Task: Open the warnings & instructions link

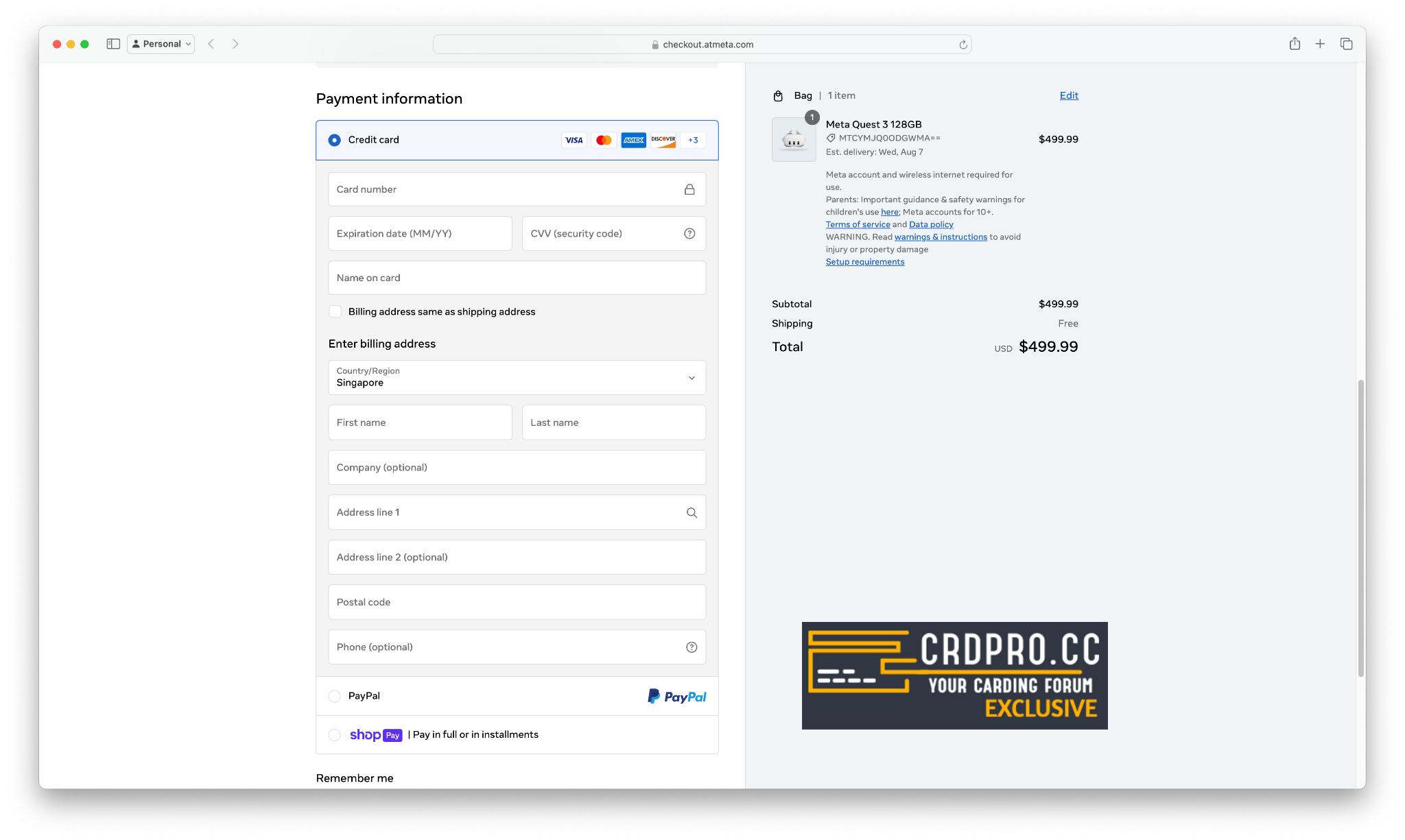Action: (x=941, y=237)
